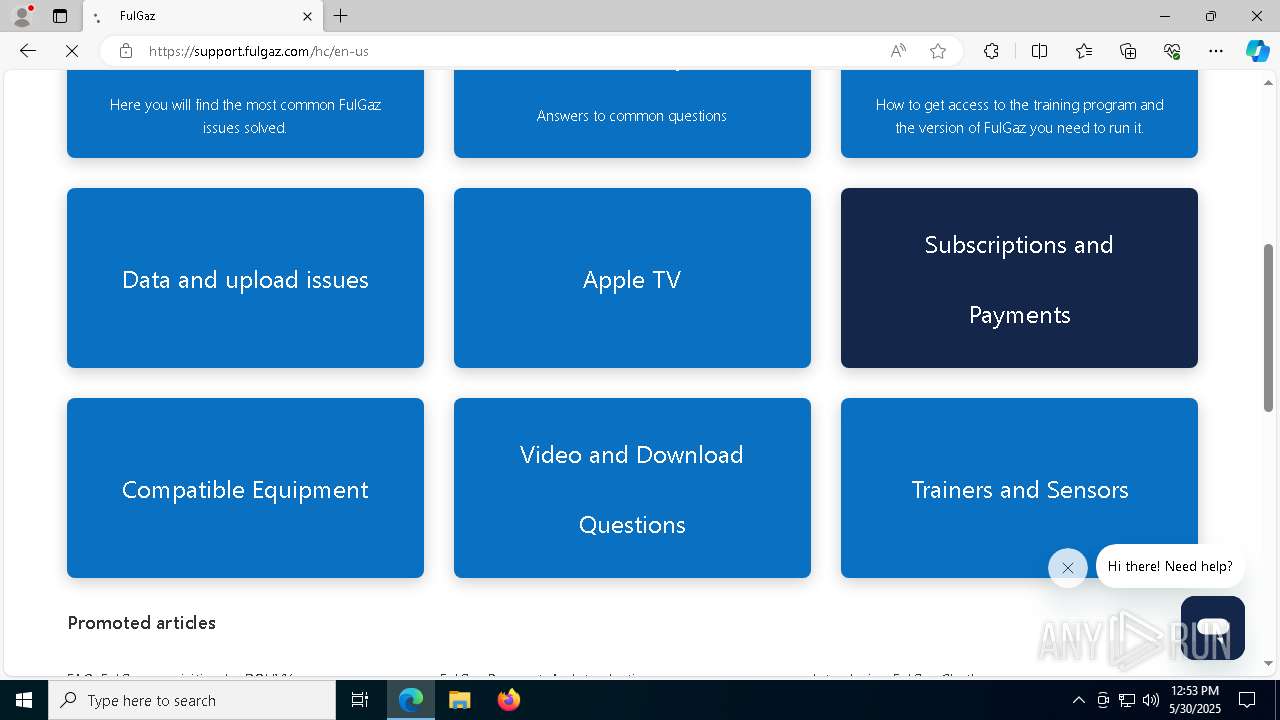Click the 'Hi there! Need help?' message

(x=1170, y=566)
